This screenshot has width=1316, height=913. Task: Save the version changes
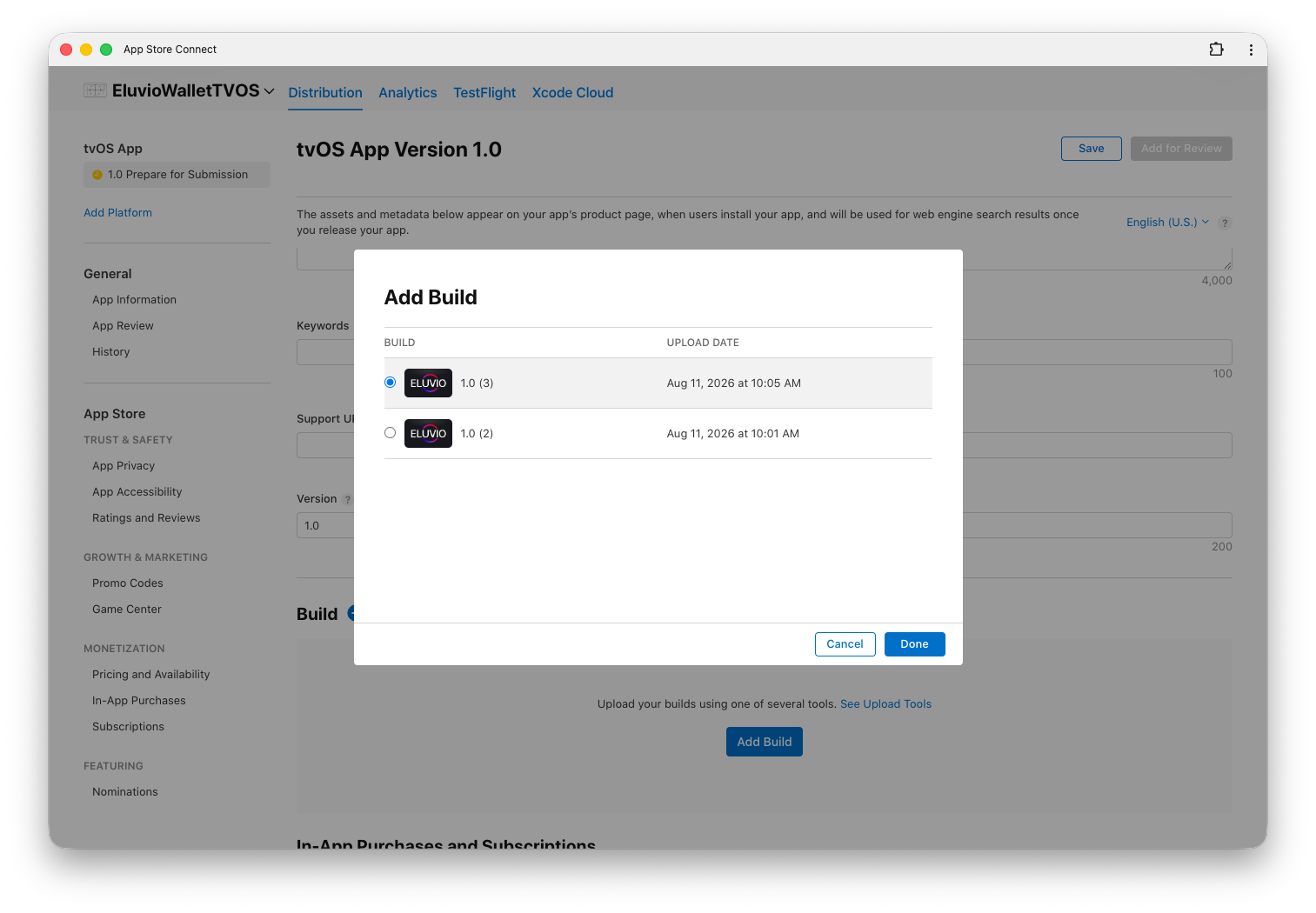pos(1091,149)
